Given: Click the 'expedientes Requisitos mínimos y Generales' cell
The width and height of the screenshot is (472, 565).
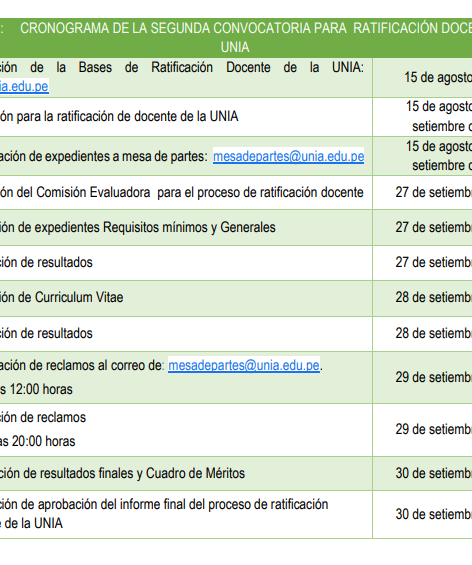Looking at the screenshot, I should 138,227.
